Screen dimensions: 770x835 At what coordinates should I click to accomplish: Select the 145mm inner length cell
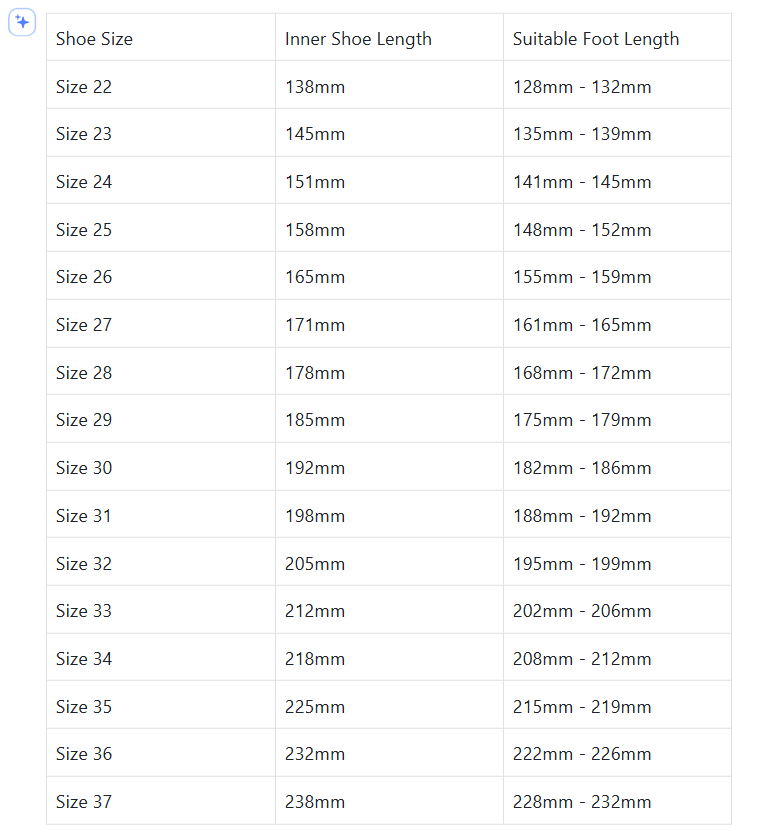pyautogui.click(x=315, y=134)
